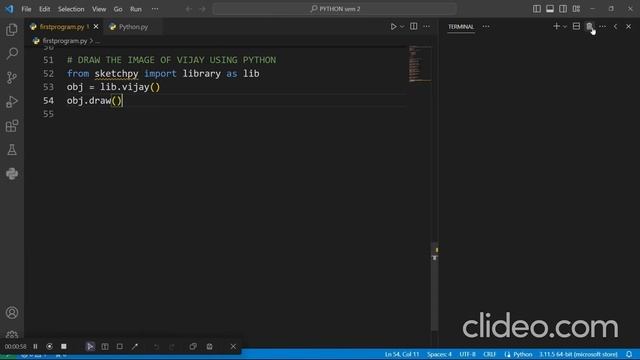
Task: Click line number 52 in the gutter
Action: click(48, 73)
